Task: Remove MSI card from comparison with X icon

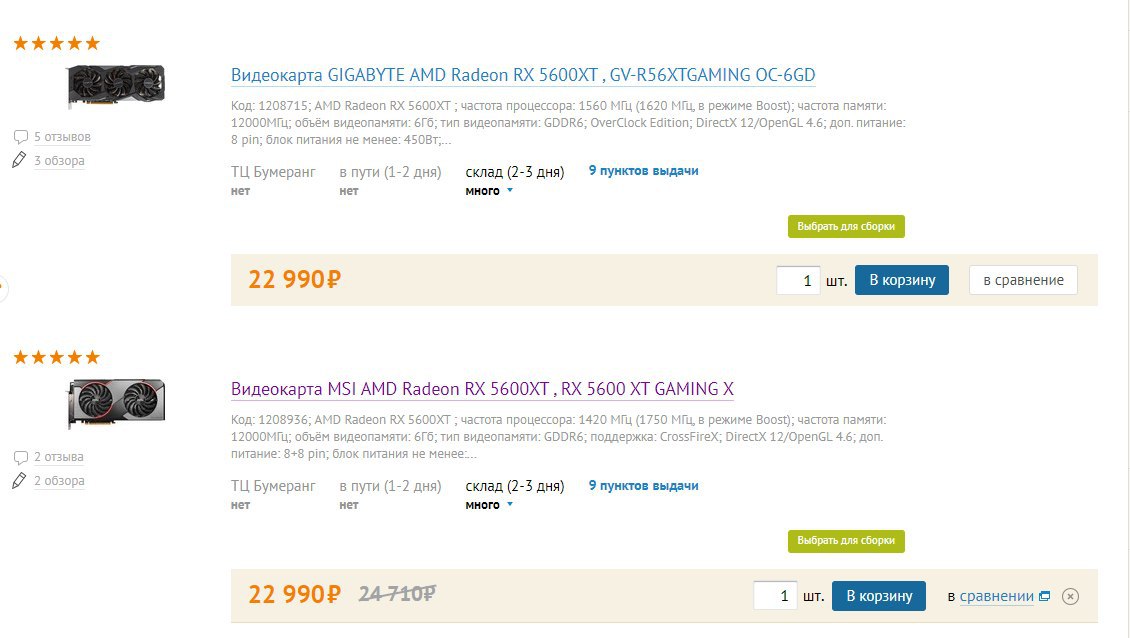Action: (1070, 597)
